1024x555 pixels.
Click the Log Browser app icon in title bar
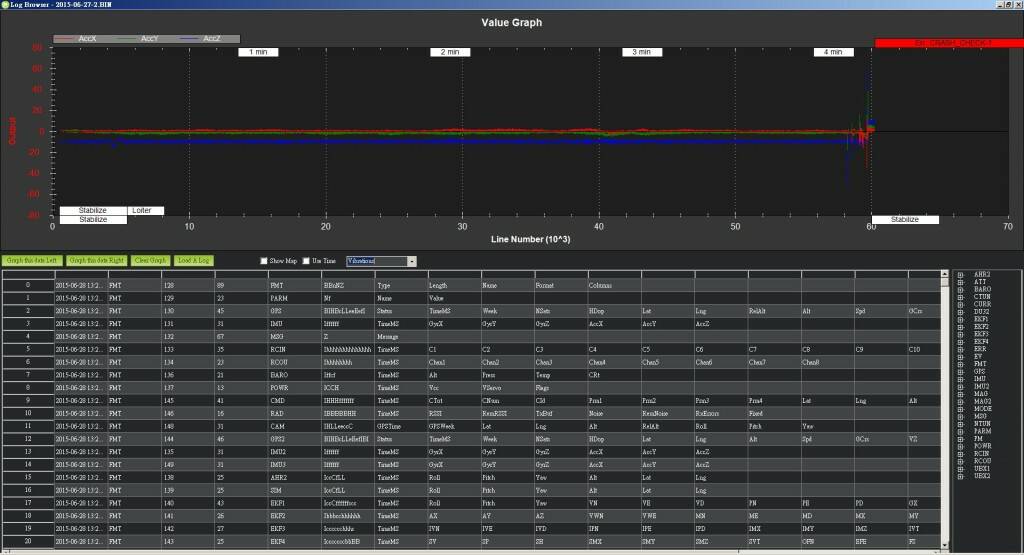[x=5, y=5]
